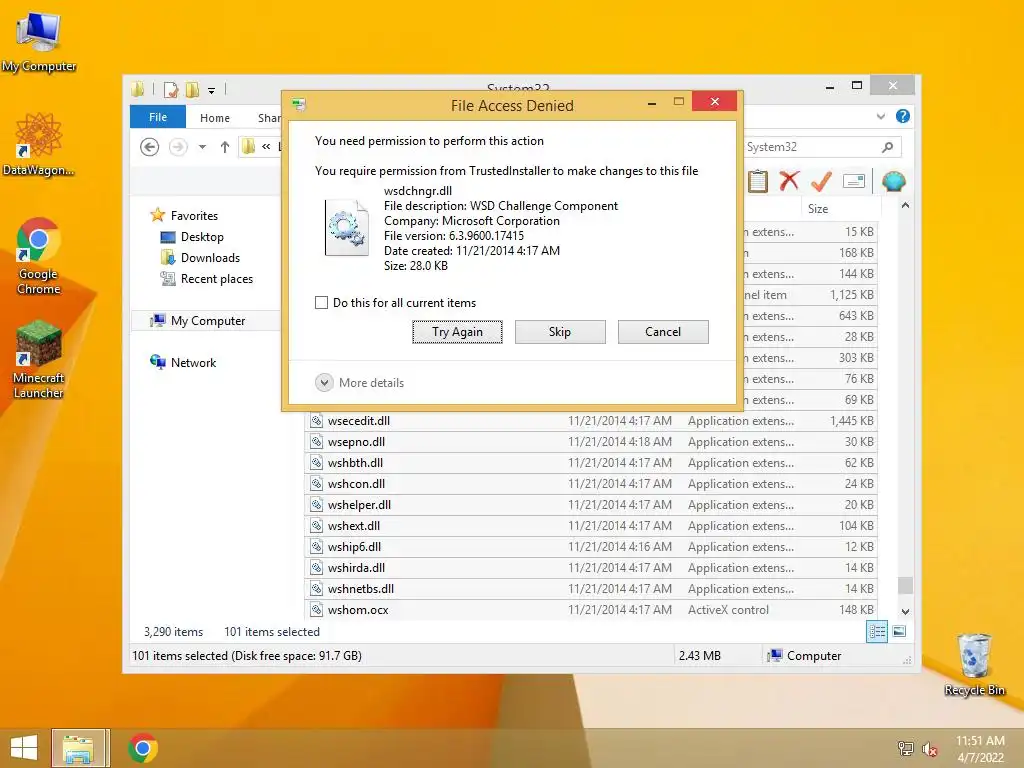Open the Customize Quick Access Toolbar dropdown
The width and height of the screenshot is (1024, 768).
tap(212, 90)
